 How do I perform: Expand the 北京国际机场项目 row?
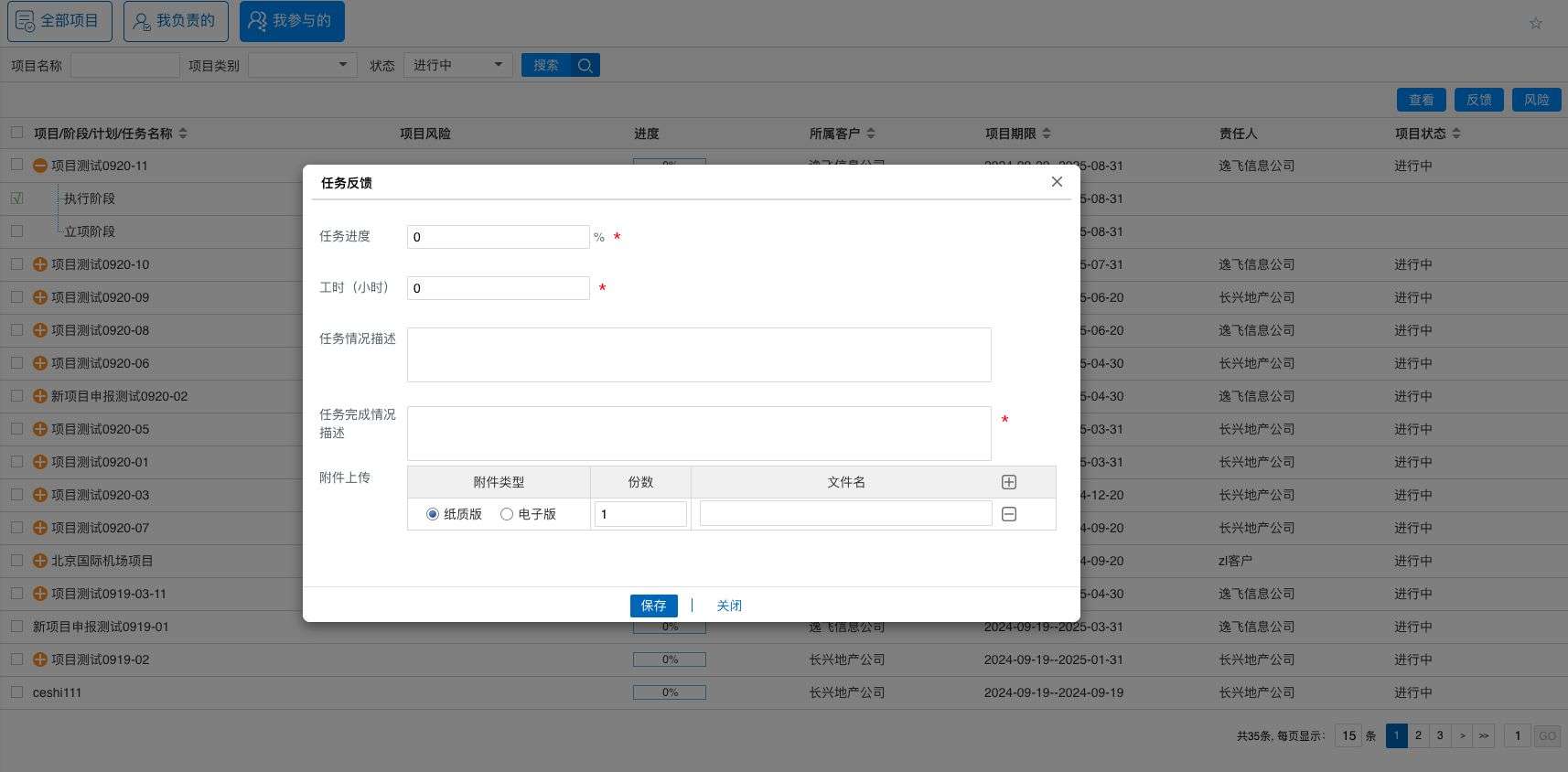(x=40, y=561)
